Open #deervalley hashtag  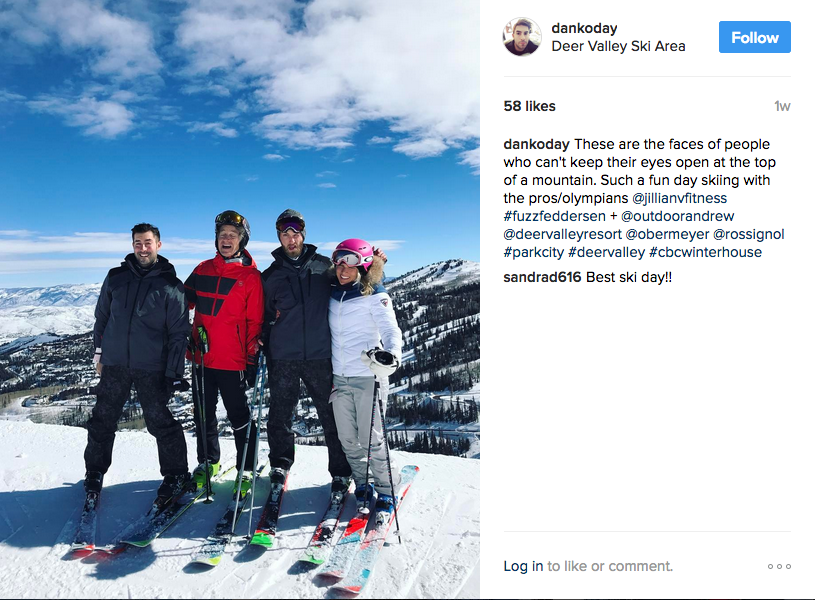pos(606,252)
